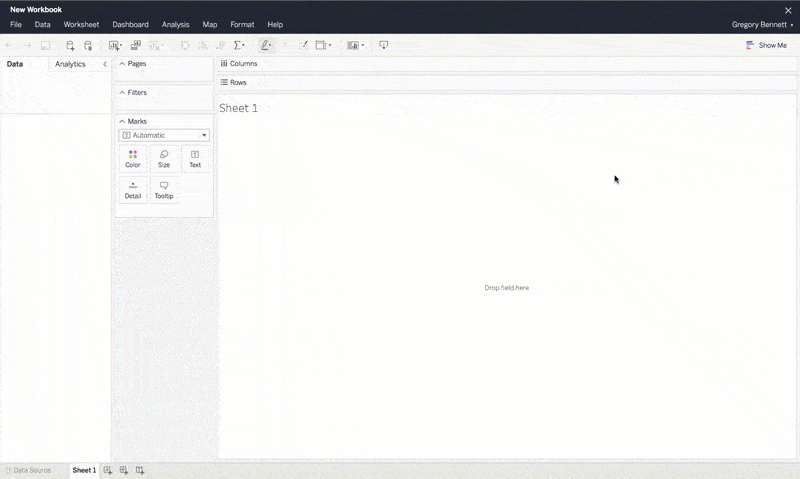This screenshot has width=800, height=479.
Task: Click the Drop field here area
Action: pos(507,288)
